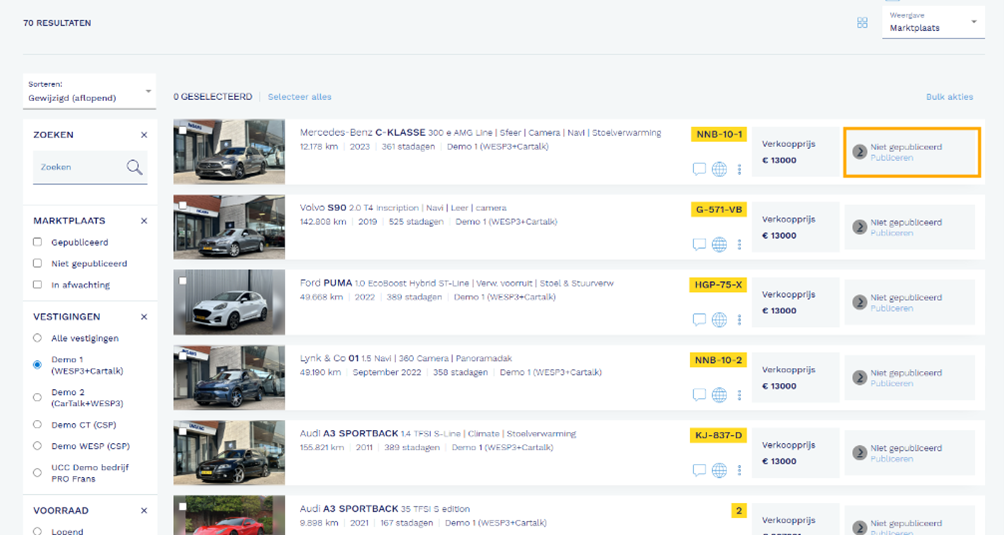Check the Niet gepubliceerd filter

37,263
